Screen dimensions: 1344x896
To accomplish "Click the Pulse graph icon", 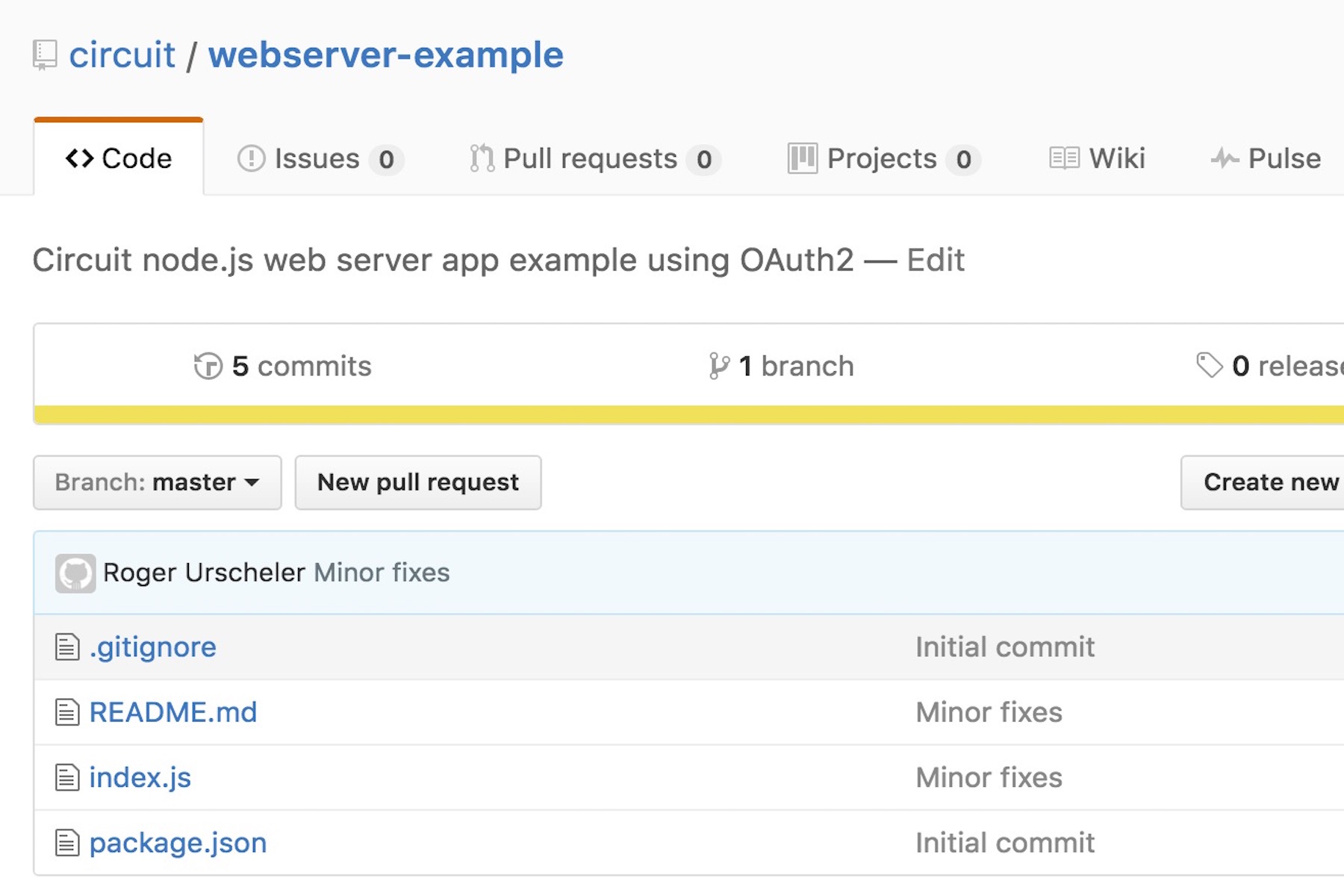I will (x=1225, y=158).
